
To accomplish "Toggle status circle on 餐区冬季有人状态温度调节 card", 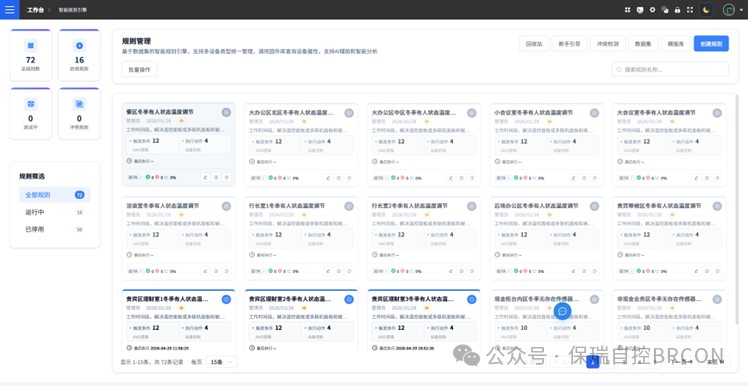I will (226, 112).
